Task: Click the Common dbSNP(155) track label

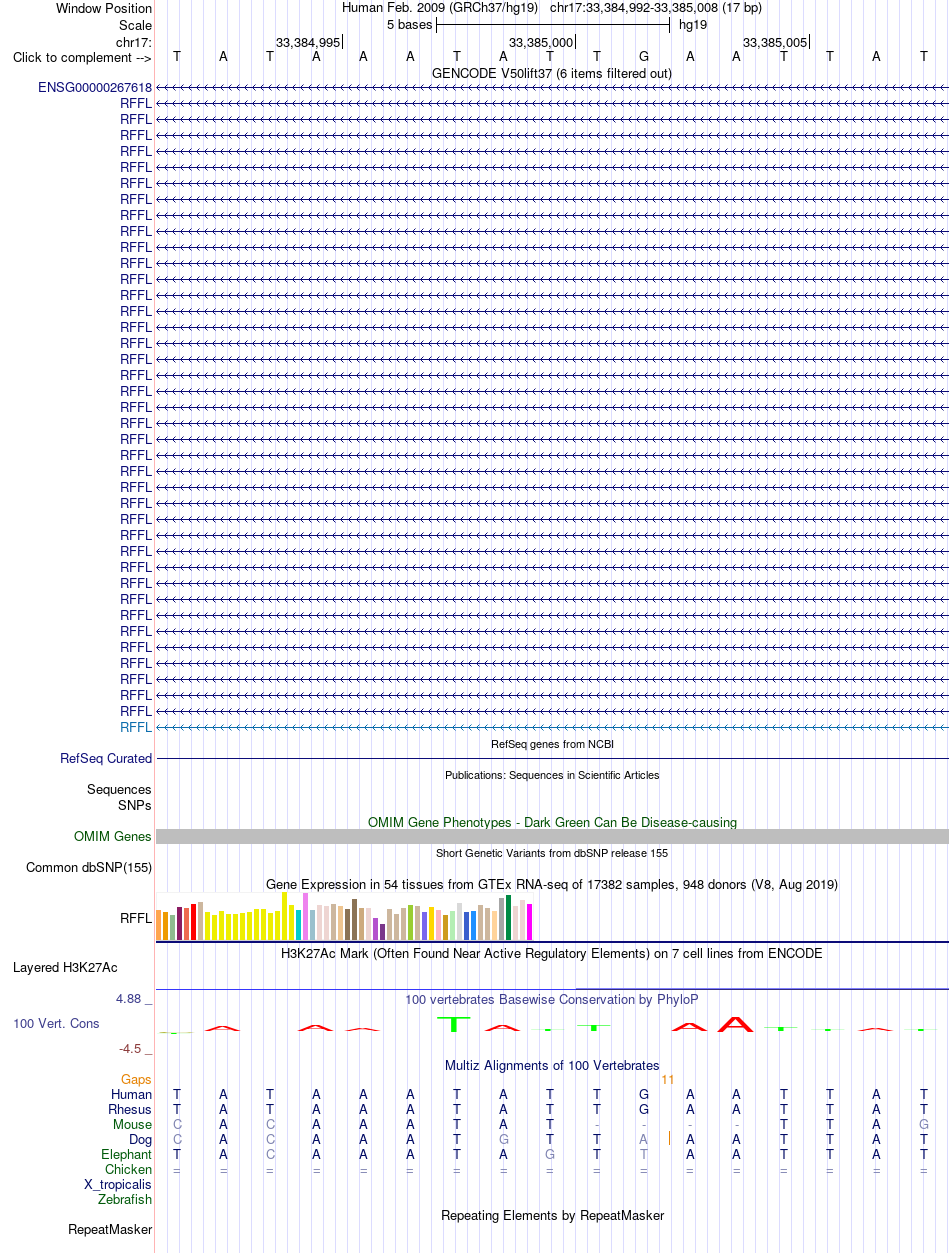Action: (89, 868)
